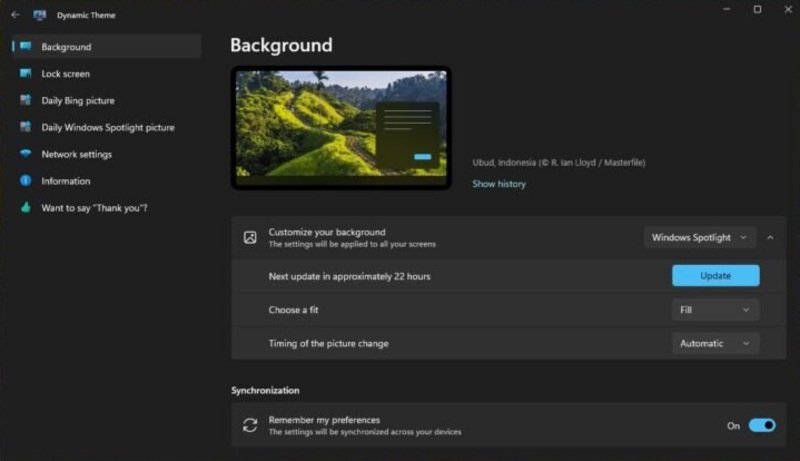Viewport: 800px width, 461px height.
Task: Click the Daily Bing picture icon
Action: click(x=25, y=101)
